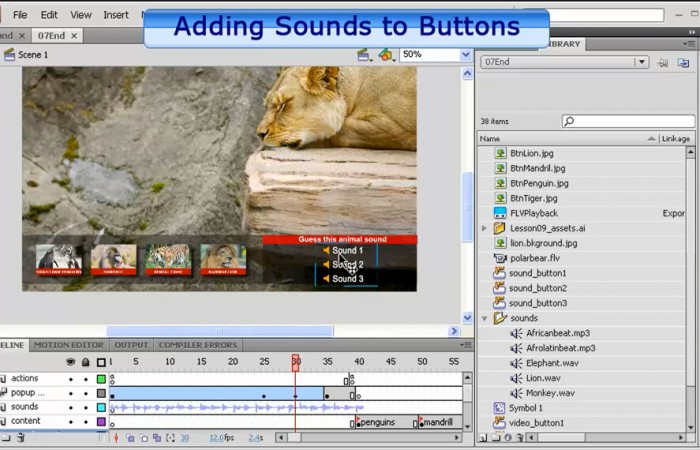Screen dimensions: 700x450
Task: Click the Linkage column header
Action: [676, 139]
